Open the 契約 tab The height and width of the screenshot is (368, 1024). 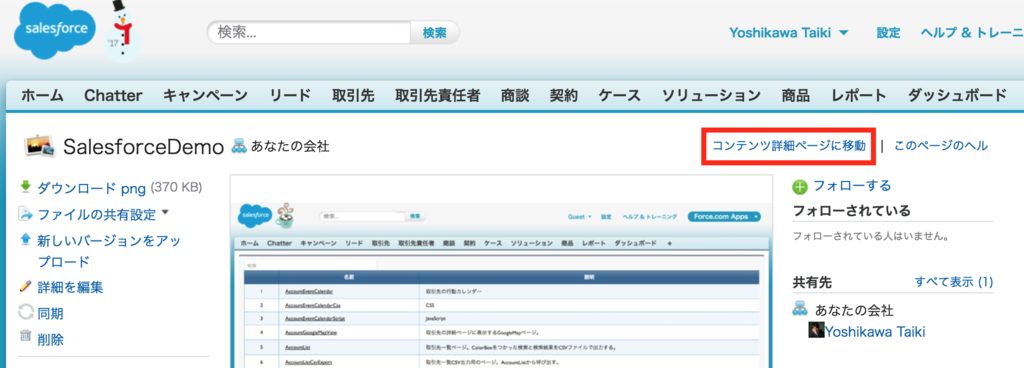(564, 96)
